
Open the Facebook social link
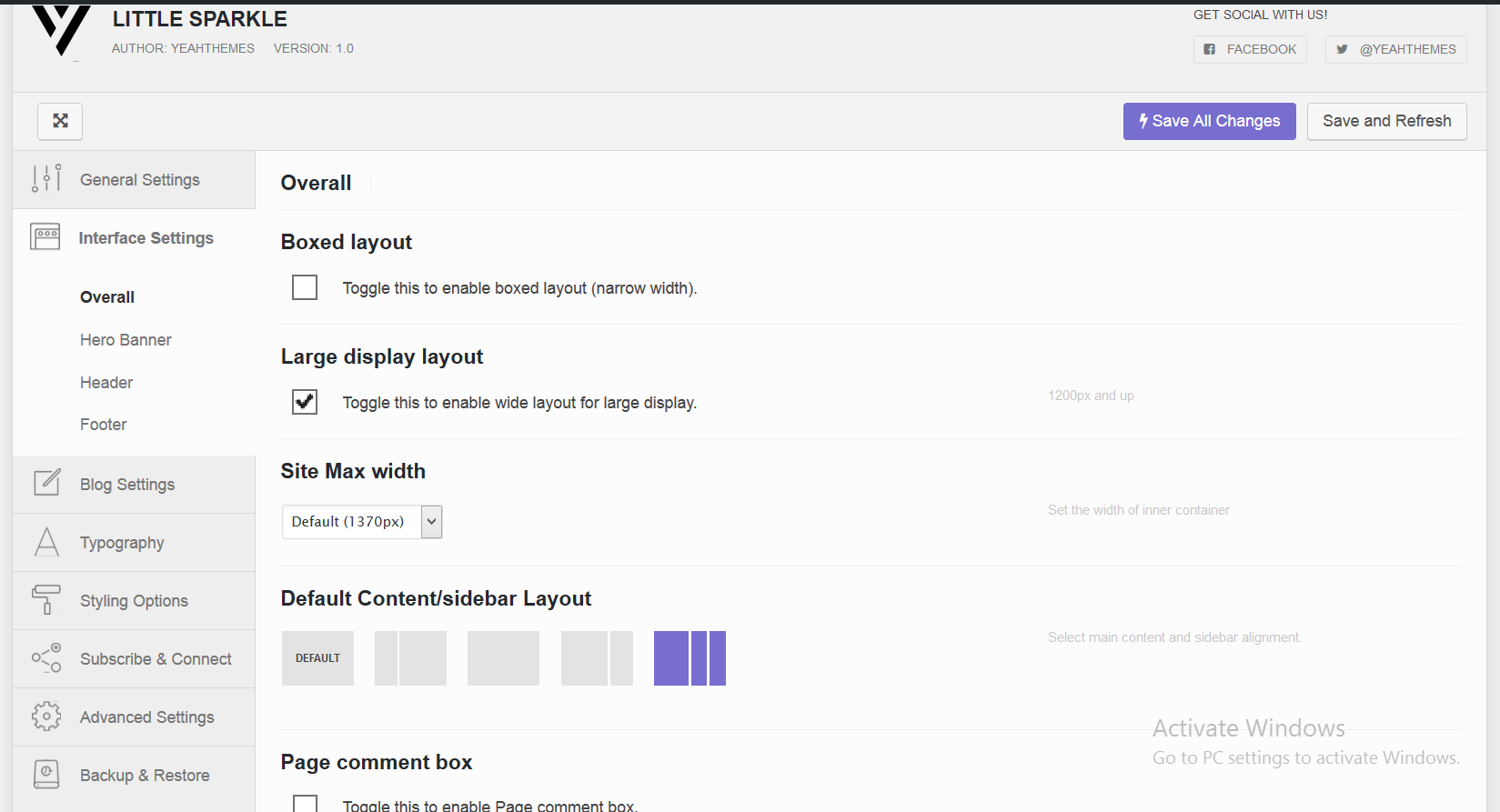1250,49
